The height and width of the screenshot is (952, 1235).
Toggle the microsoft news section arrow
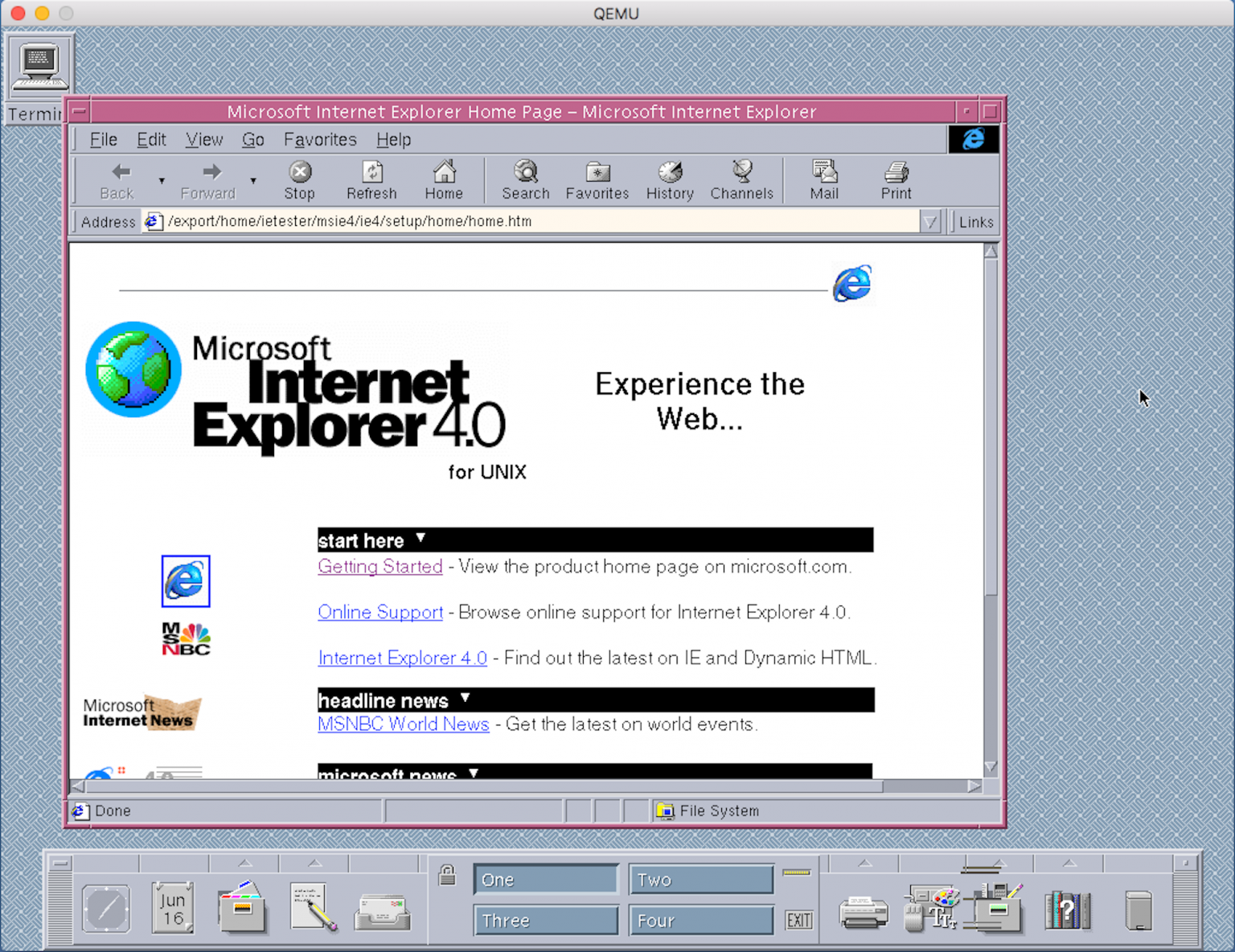(474, 773)
